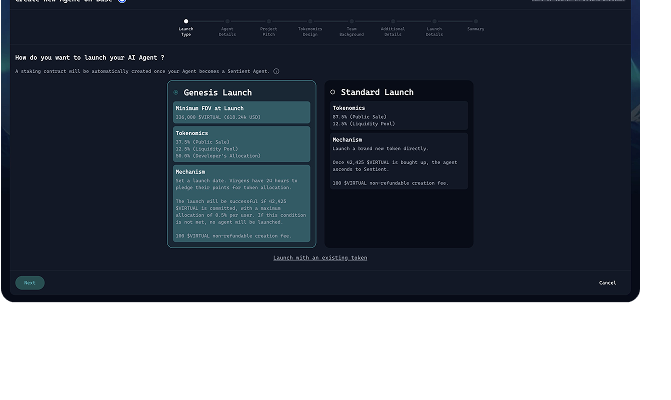Click the Standard Launch Mechanism panel

pyautogui.click(x=398, y=161)
